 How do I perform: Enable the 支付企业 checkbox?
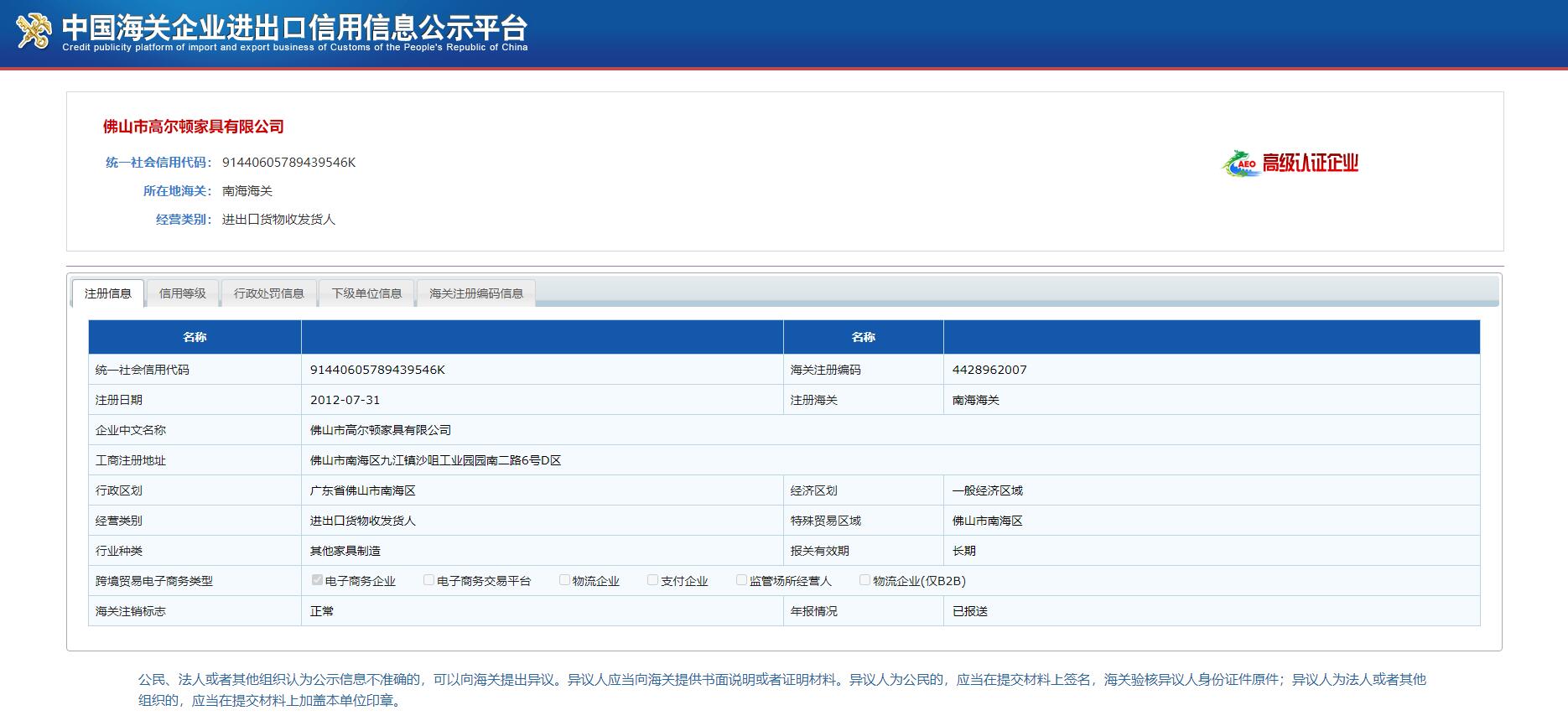pyautogui.click(x=652, y=580)
